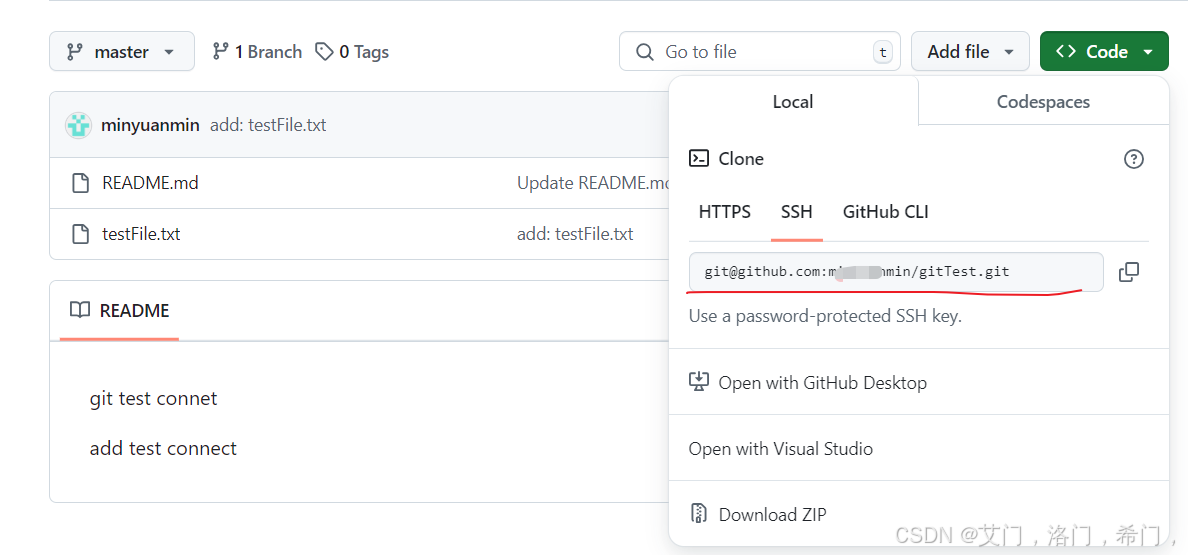
Task: Click the Clone heading text
Action: click(x=741, y=159)
